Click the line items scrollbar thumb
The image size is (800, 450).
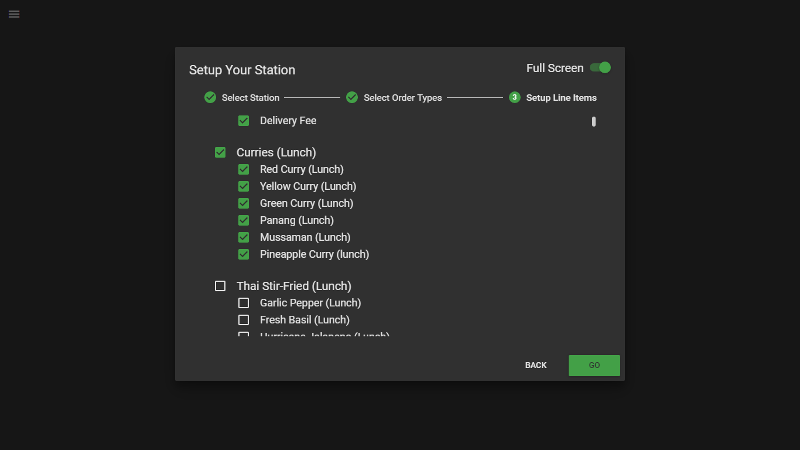click(593, 121)
